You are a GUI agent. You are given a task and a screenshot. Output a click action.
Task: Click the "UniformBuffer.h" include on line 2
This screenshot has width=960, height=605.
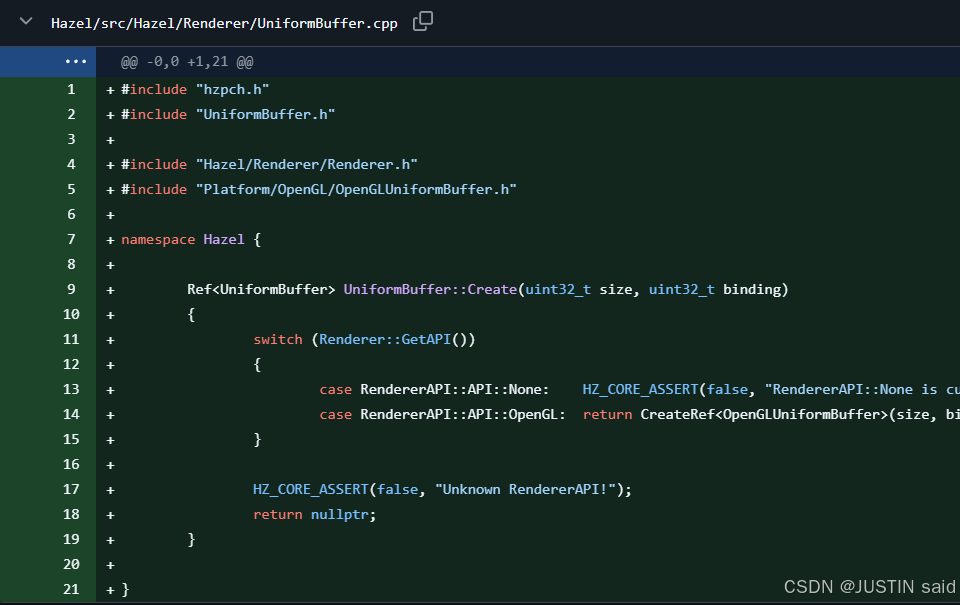pyautogui.click(x=265, y=114)
